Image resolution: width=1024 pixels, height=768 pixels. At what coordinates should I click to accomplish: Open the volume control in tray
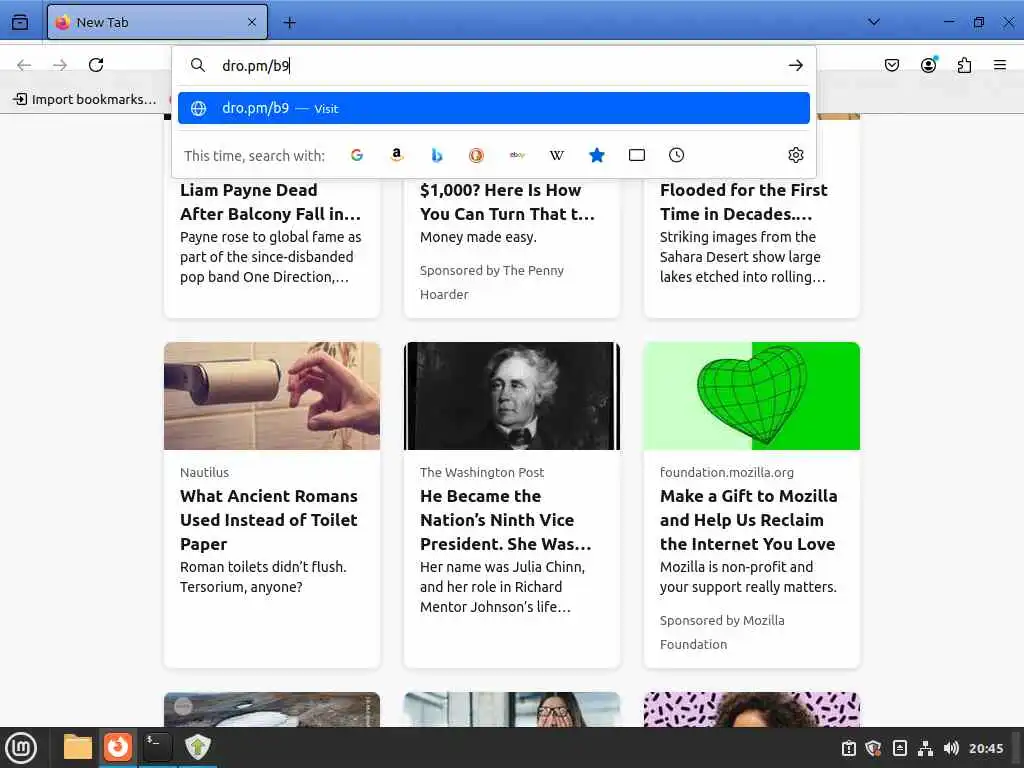click(952, 748)
